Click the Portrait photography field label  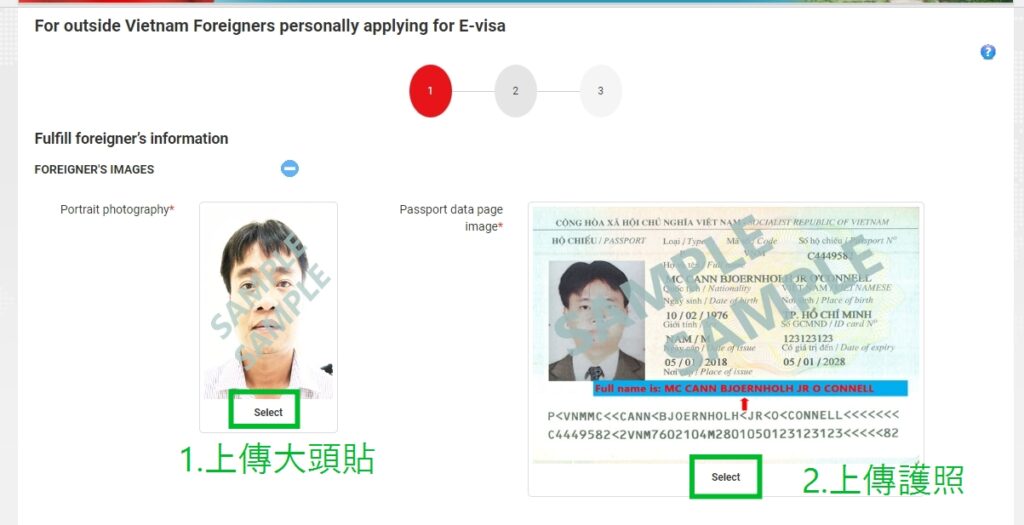click(117, 210)
